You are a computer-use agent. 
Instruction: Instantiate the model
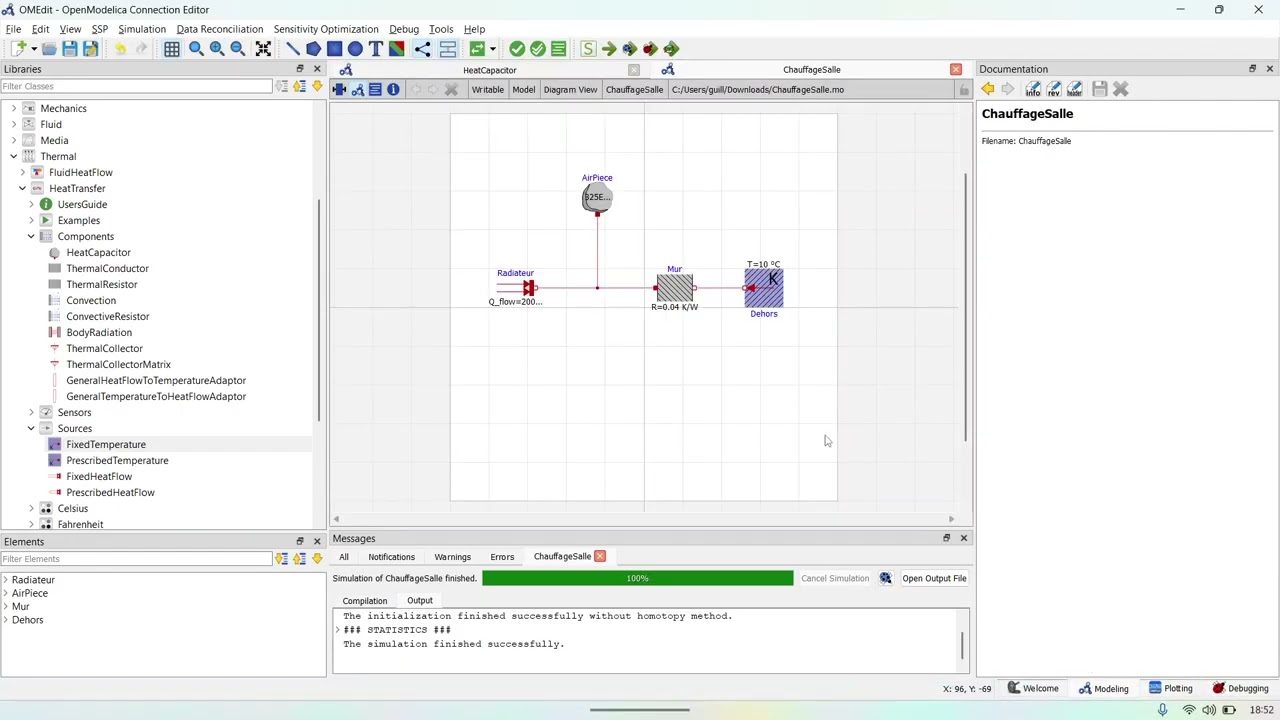click(559, 48)
